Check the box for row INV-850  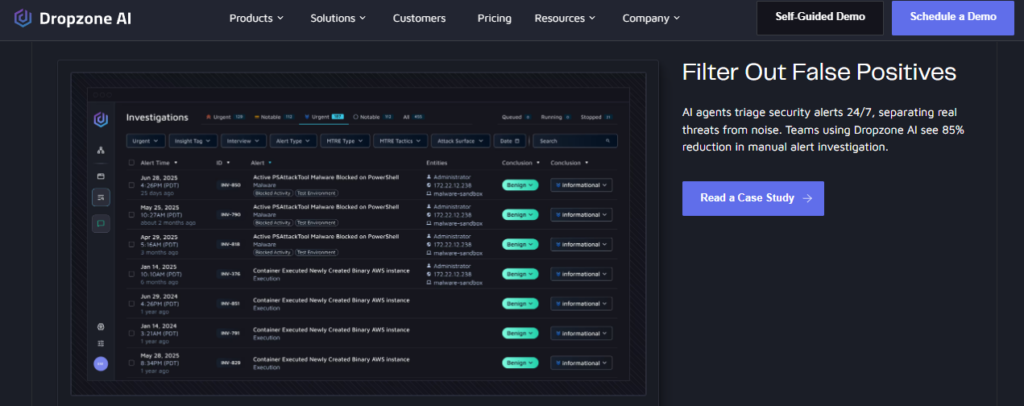[x=131, y=185]
